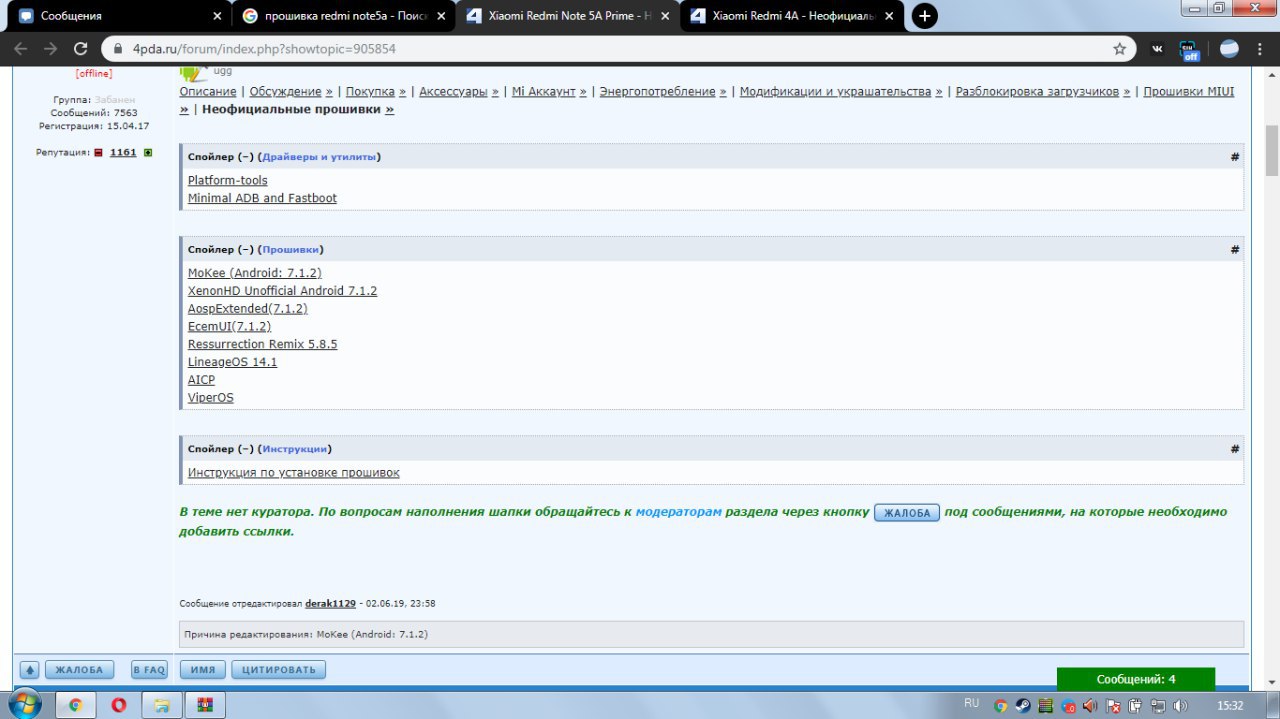The image size is (1280, 719).
Task: Open the EcemUI(7.1.2) link
Action: click(229, 327)
